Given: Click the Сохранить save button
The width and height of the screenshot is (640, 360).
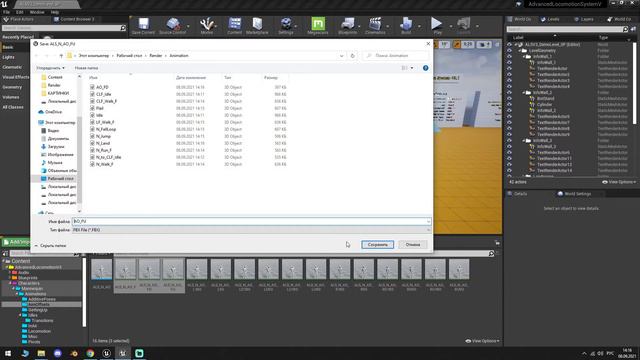Looking at the screenshot, I should pos(378,244).
